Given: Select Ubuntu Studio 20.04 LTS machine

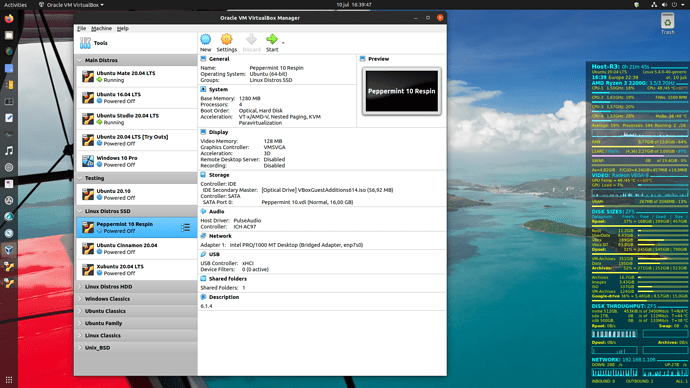Looking at the screenshot, I should point(136,119).
